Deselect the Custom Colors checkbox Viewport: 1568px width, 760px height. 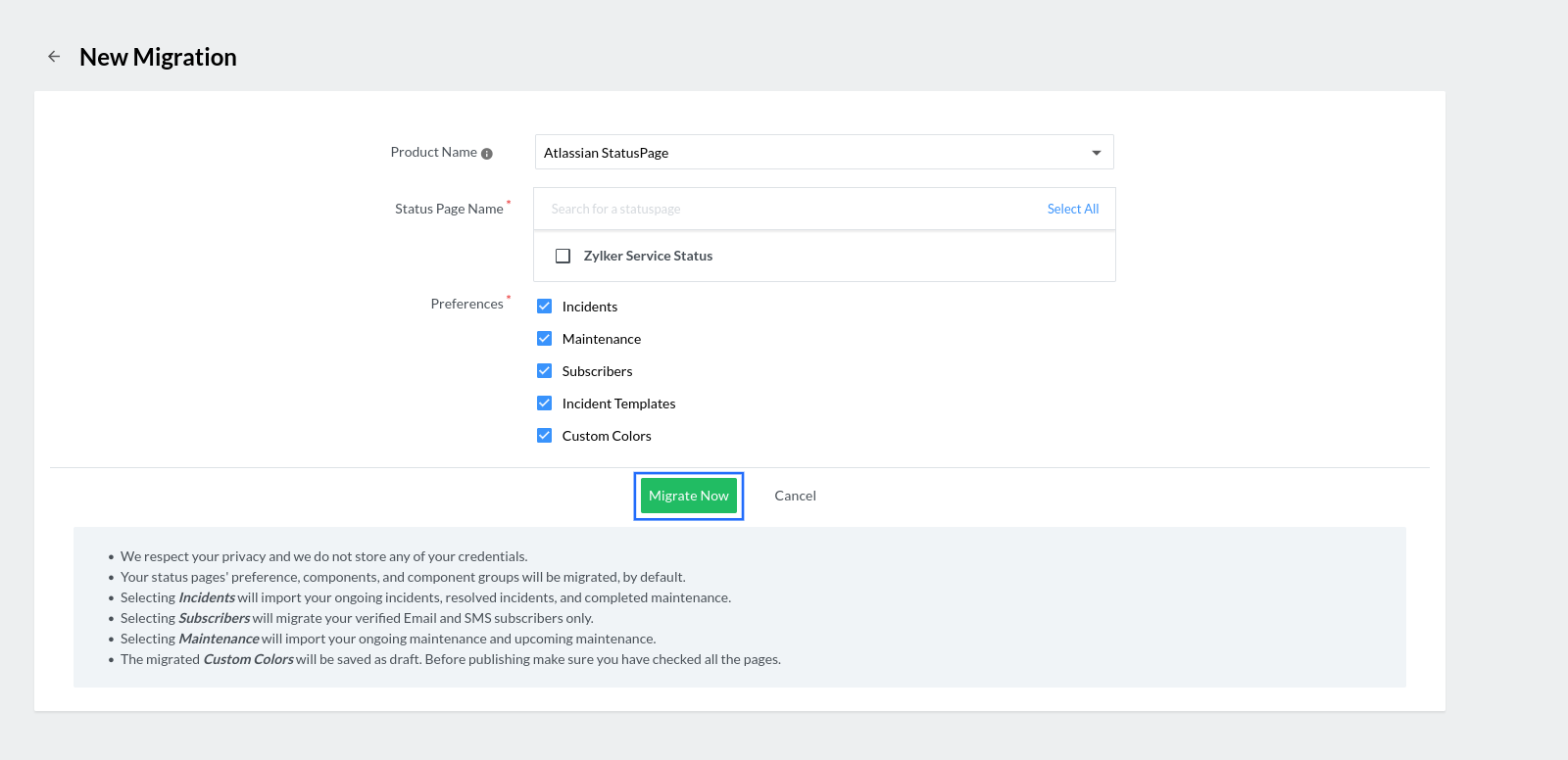[x=545, y=436]
